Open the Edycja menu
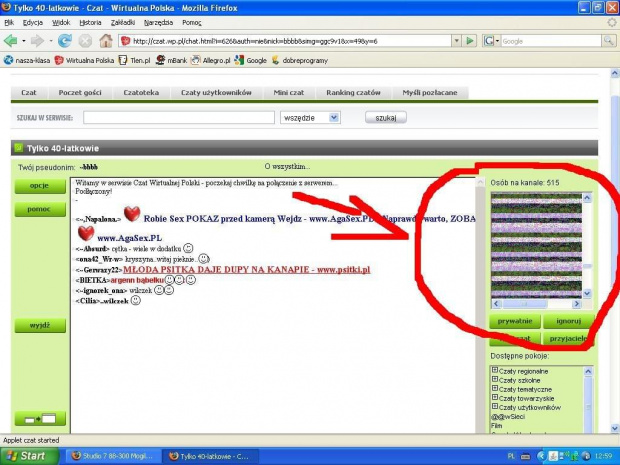Image resolution: width=620 pixels, height=465 pixels. coord(33,23)
